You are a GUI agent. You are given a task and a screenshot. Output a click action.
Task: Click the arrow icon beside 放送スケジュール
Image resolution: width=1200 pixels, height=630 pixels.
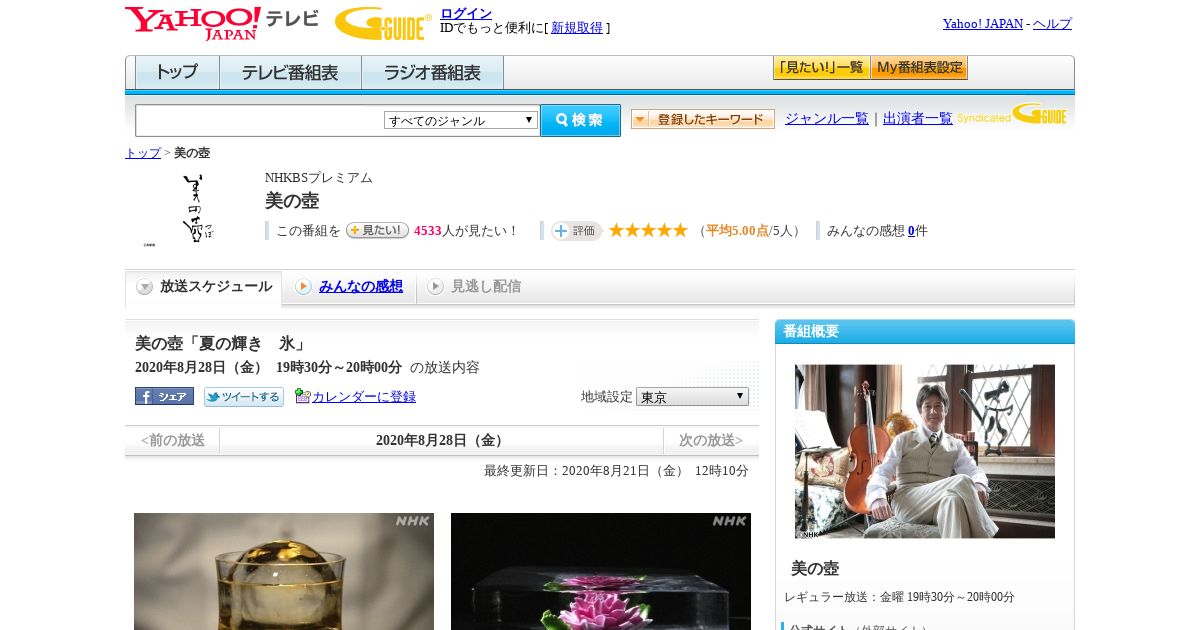pyautogui.click(x=145, y=287)
